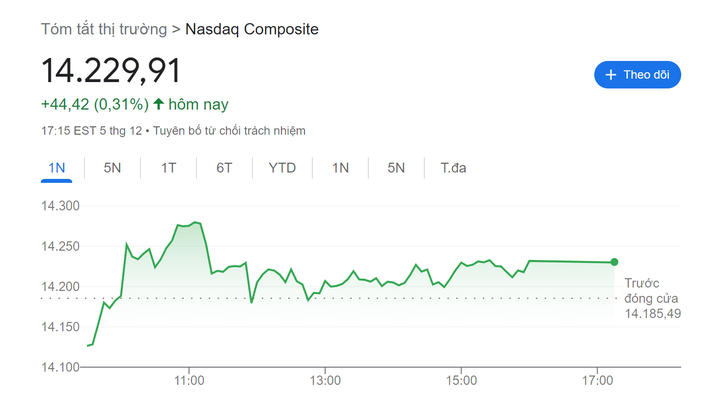Click the index value 14.229,91
This screenshot has width=720, height=405.
pos(111,71)
